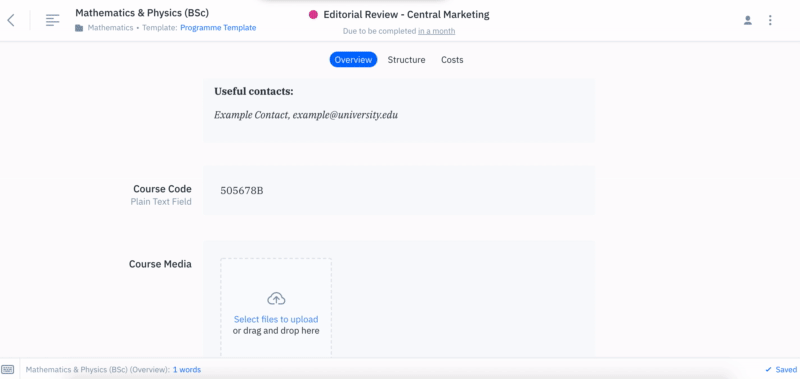Open the three-dot more options menu
The image size is (800, 379).
pos(770,20)
